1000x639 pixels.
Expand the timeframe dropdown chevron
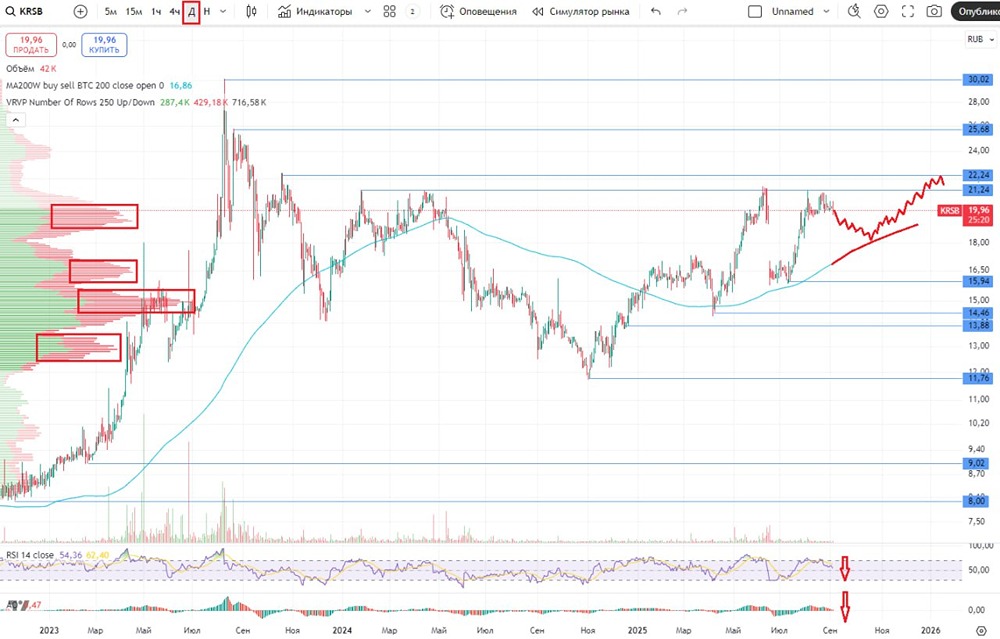[223, 11]
